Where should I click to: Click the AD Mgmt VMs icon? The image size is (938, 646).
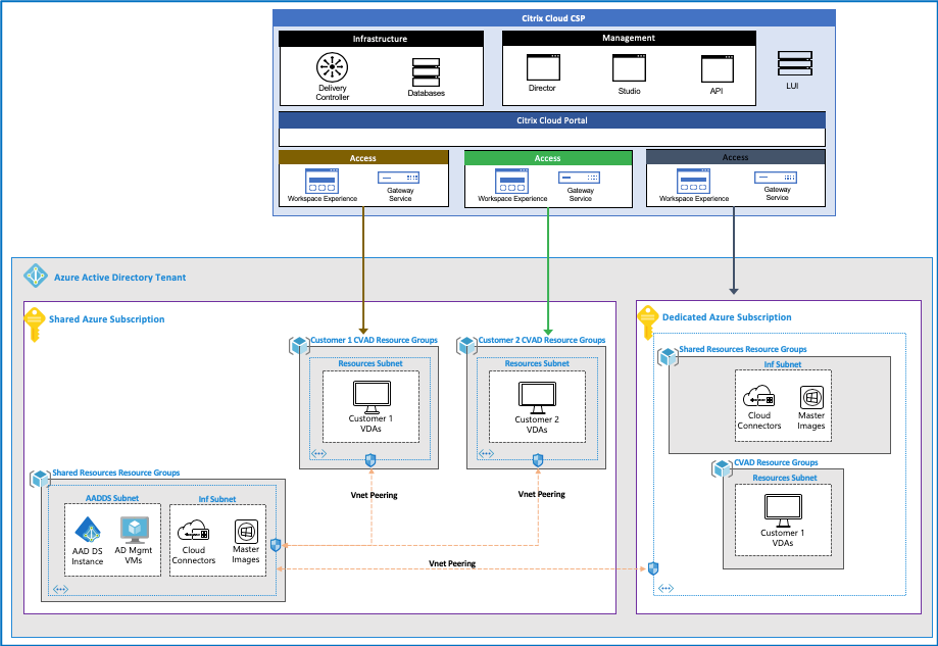(133, 530)
